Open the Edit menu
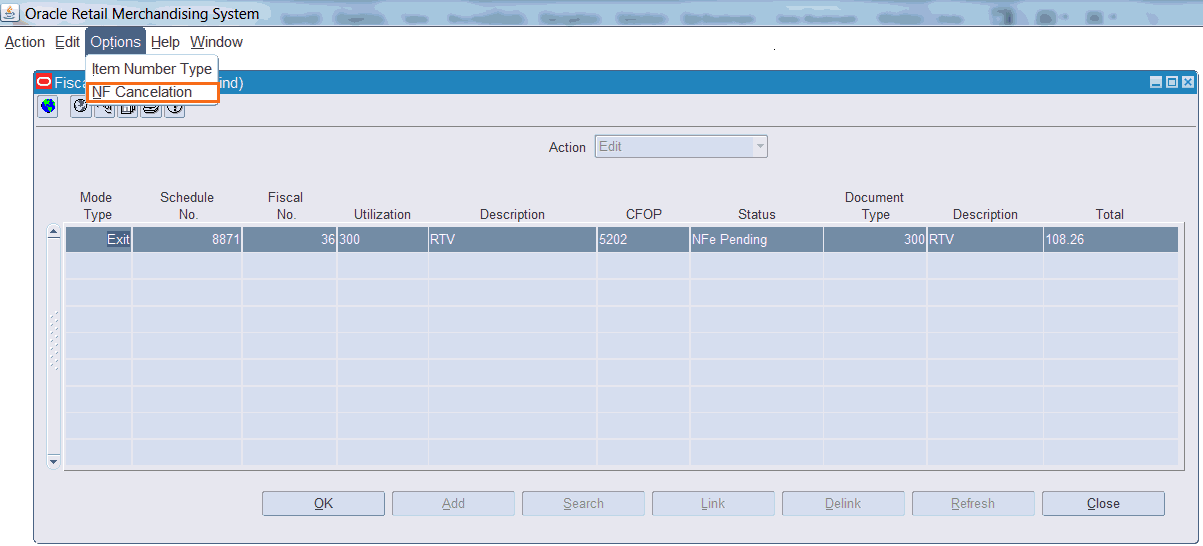Image resolution: width=1203 pixels, height=546 pixels. [67, 42]
